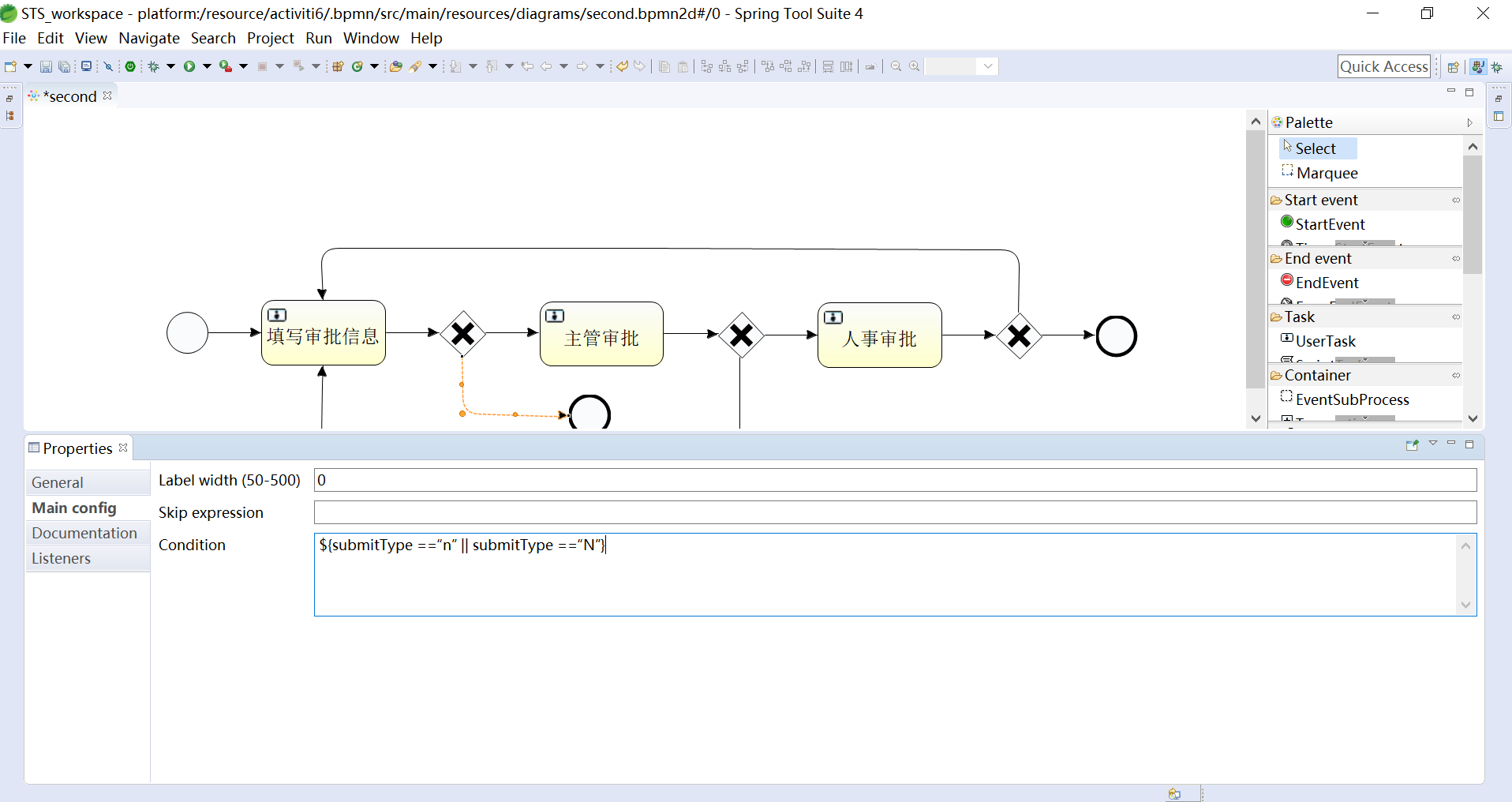Switch to the Spring perspective icon

click(1478, 67)
